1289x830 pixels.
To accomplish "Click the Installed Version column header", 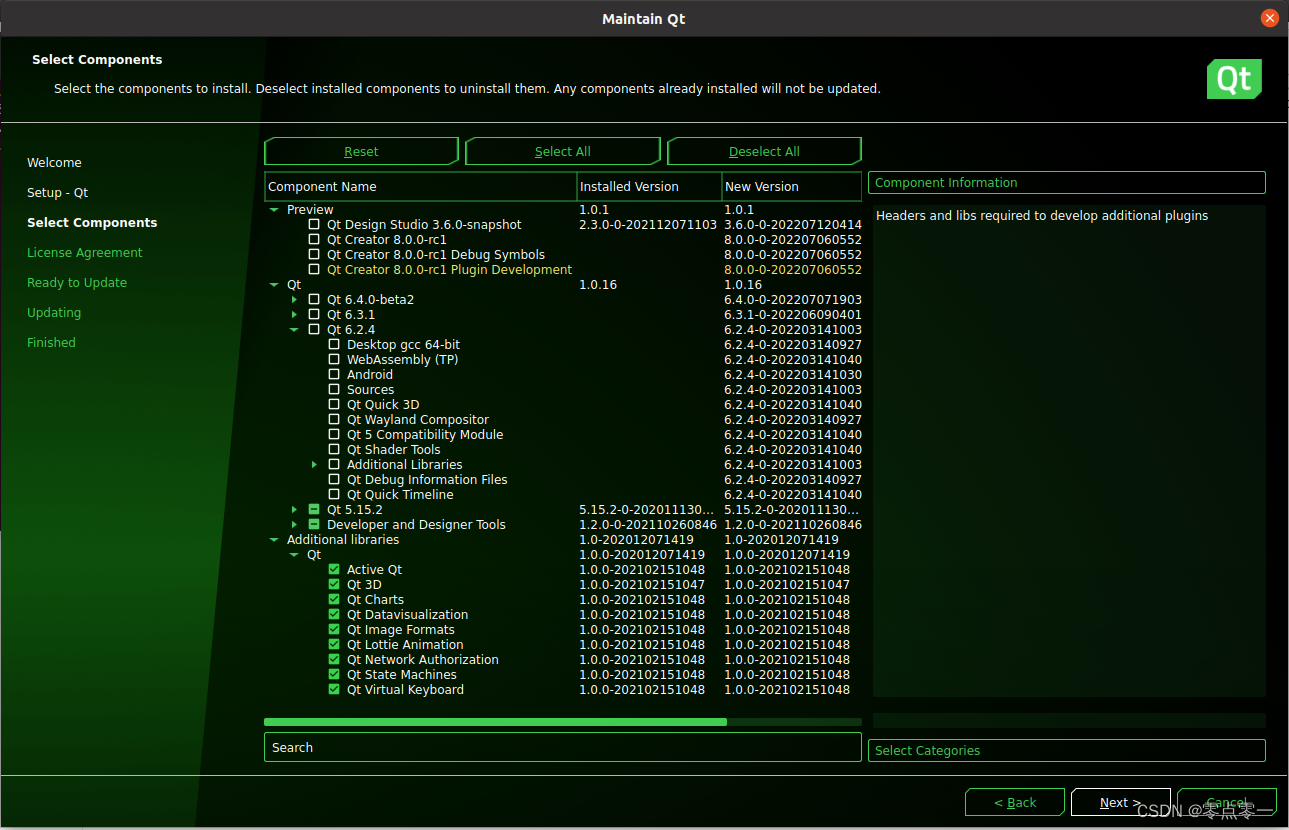I will tap(650, 187).
